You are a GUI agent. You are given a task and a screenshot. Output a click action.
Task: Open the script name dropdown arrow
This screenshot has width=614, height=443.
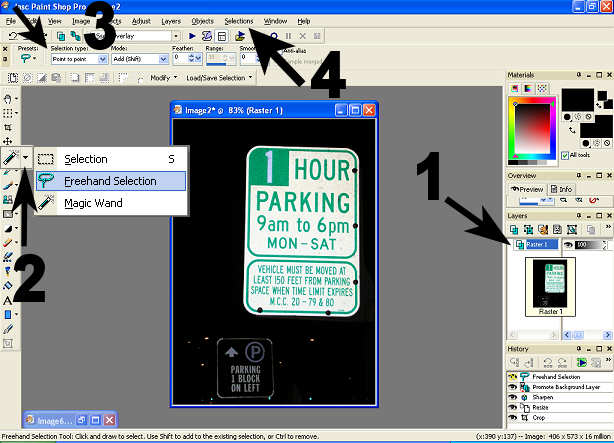pyautogui.click(x=176, y=36)
